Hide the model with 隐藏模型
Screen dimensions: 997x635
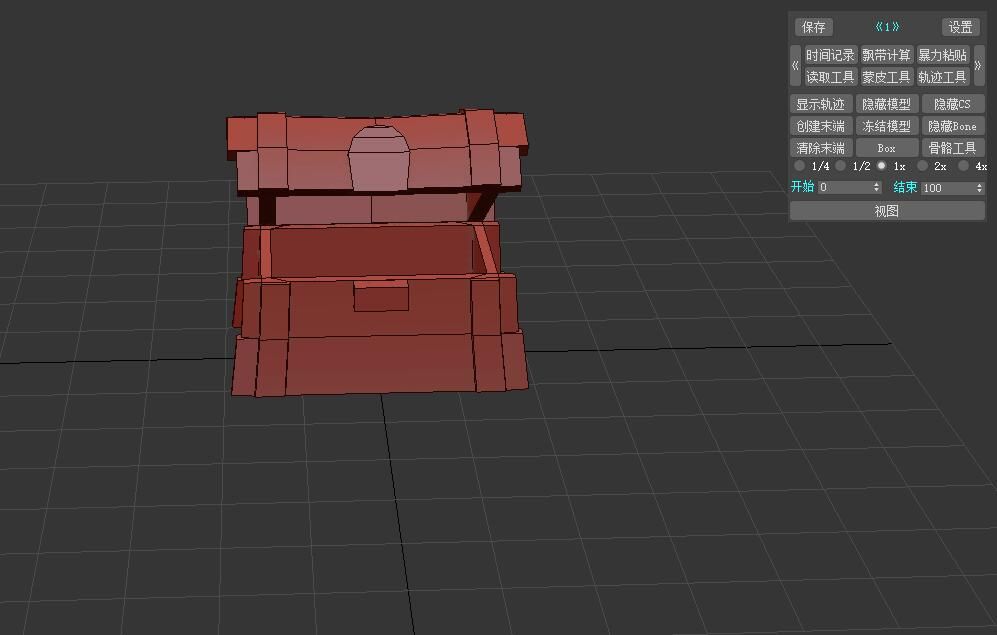pos(886,104)
